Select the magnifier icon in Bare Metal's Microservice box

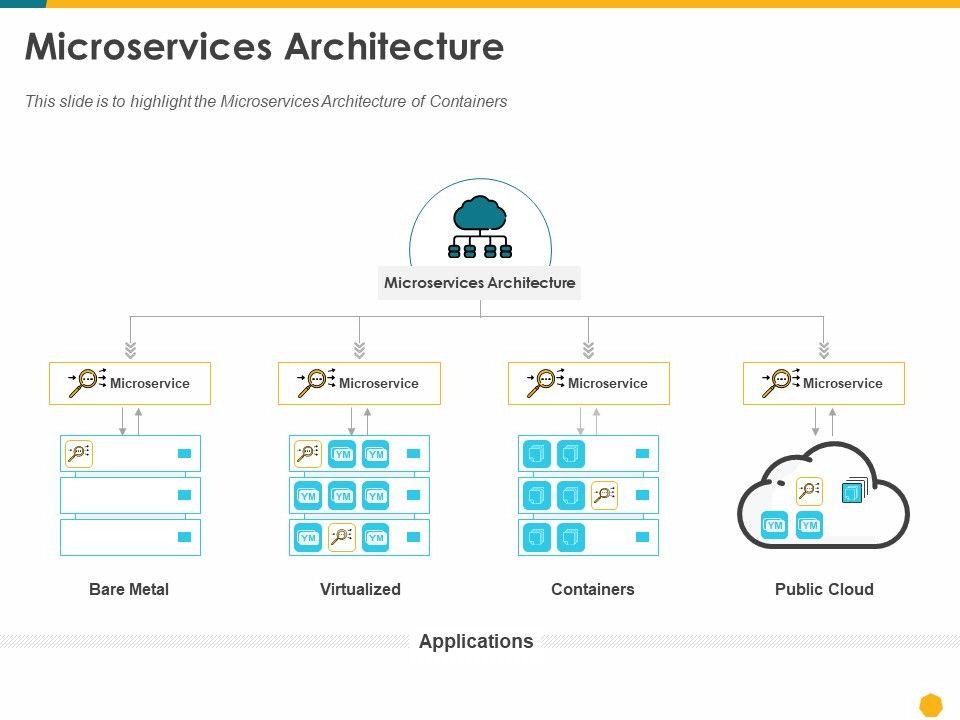87,383
